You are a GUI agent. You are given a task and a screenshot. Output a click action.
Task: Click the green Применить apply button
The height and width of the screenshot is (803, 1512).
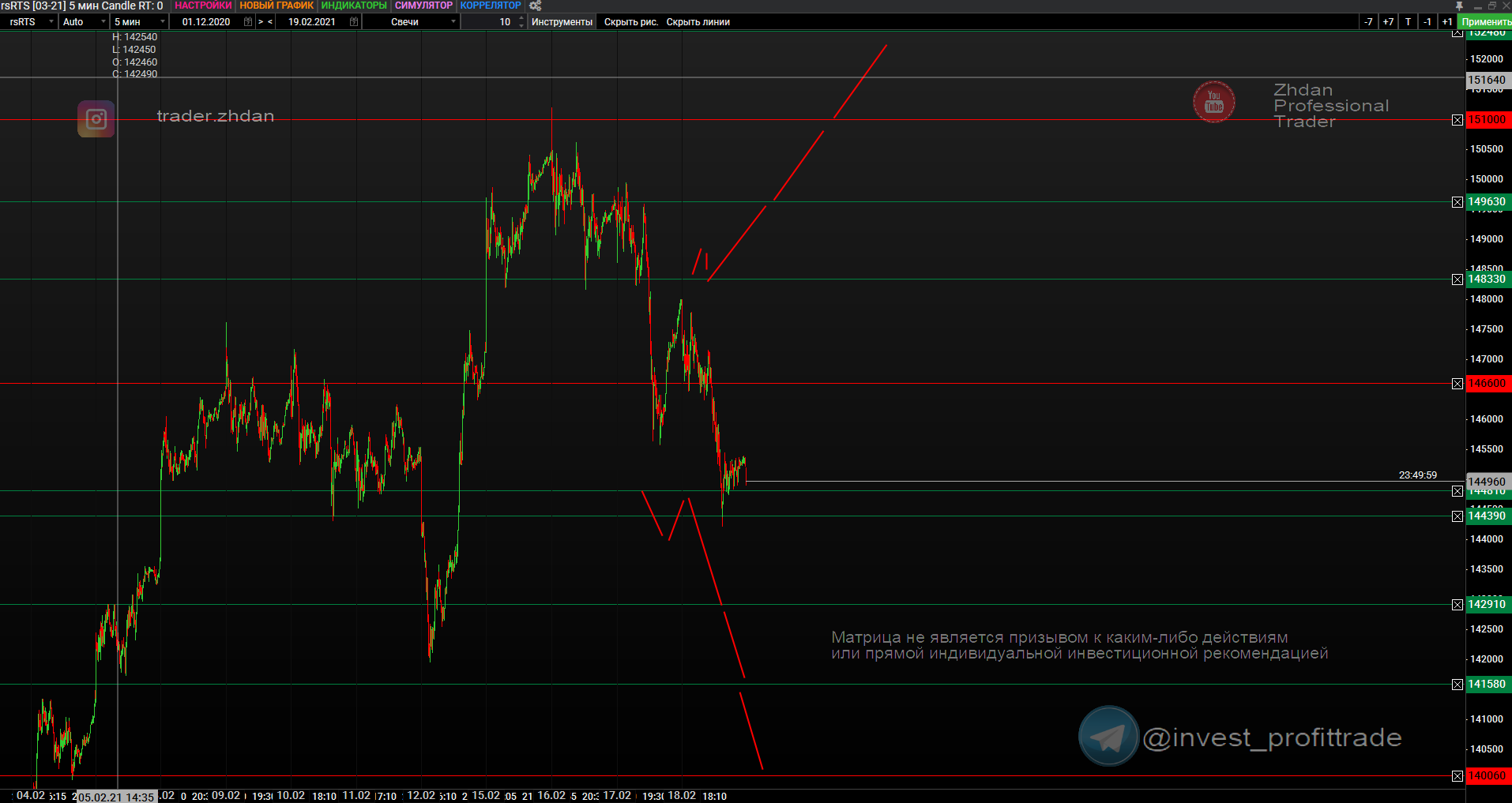1485,22
